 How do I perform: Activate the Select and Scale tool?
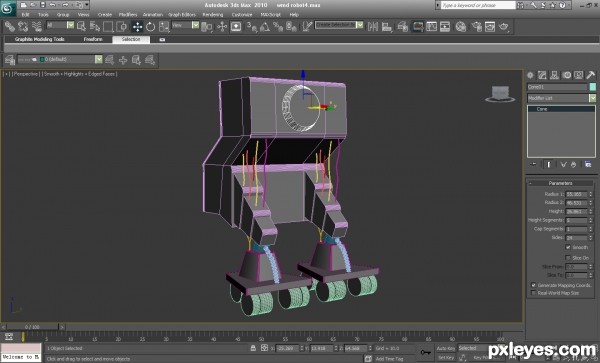[164, 26]
